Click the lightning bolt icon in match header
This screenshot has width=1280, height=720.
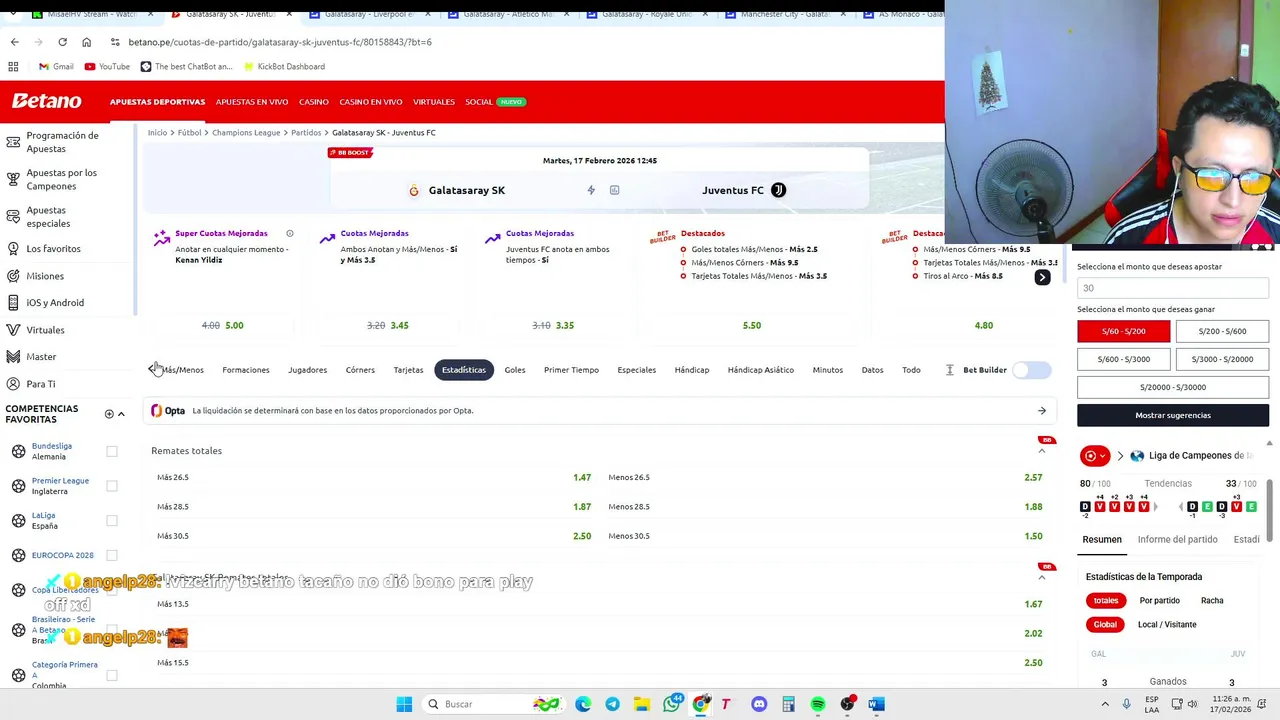[591, 190]
